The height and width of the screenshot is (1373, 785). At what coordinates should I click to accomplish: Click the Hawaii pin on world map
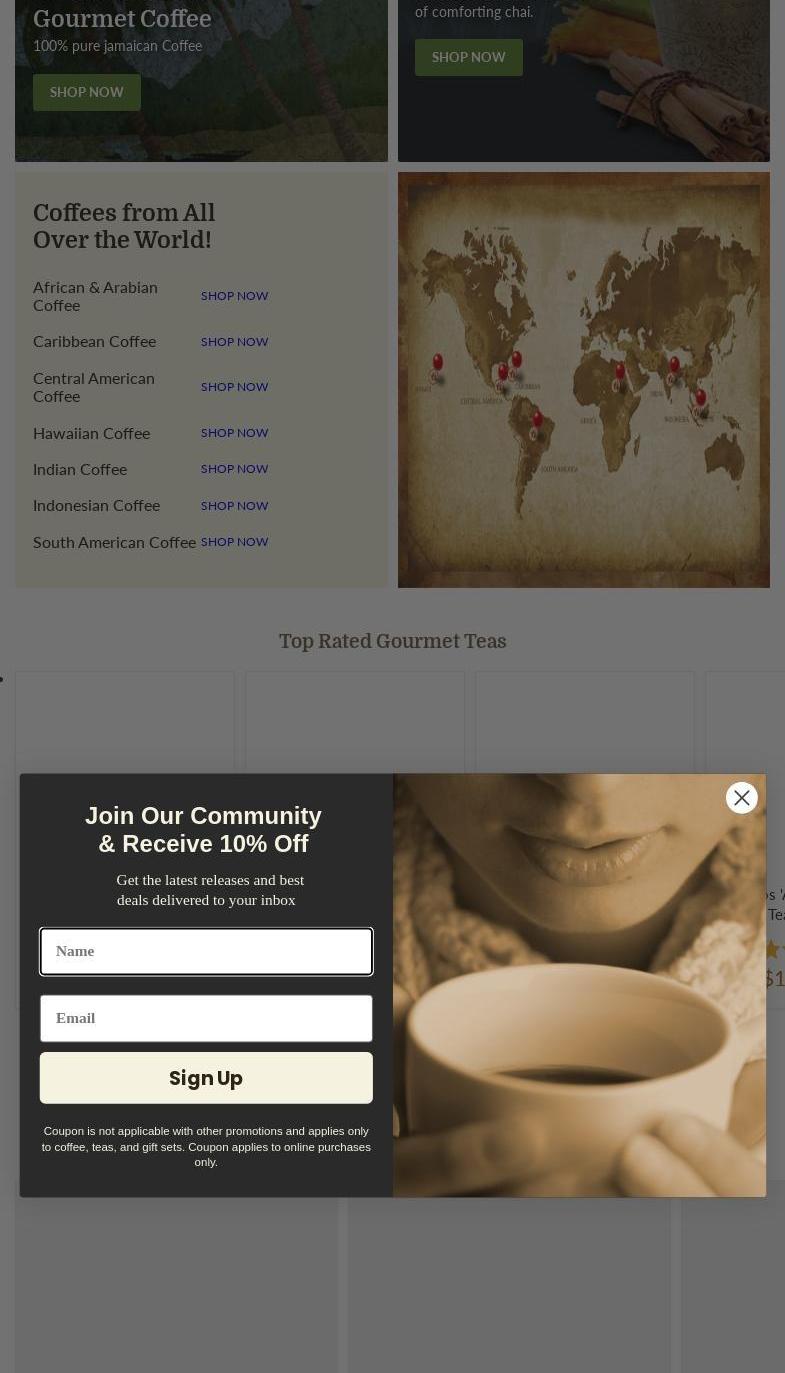(x=437, y=367)
